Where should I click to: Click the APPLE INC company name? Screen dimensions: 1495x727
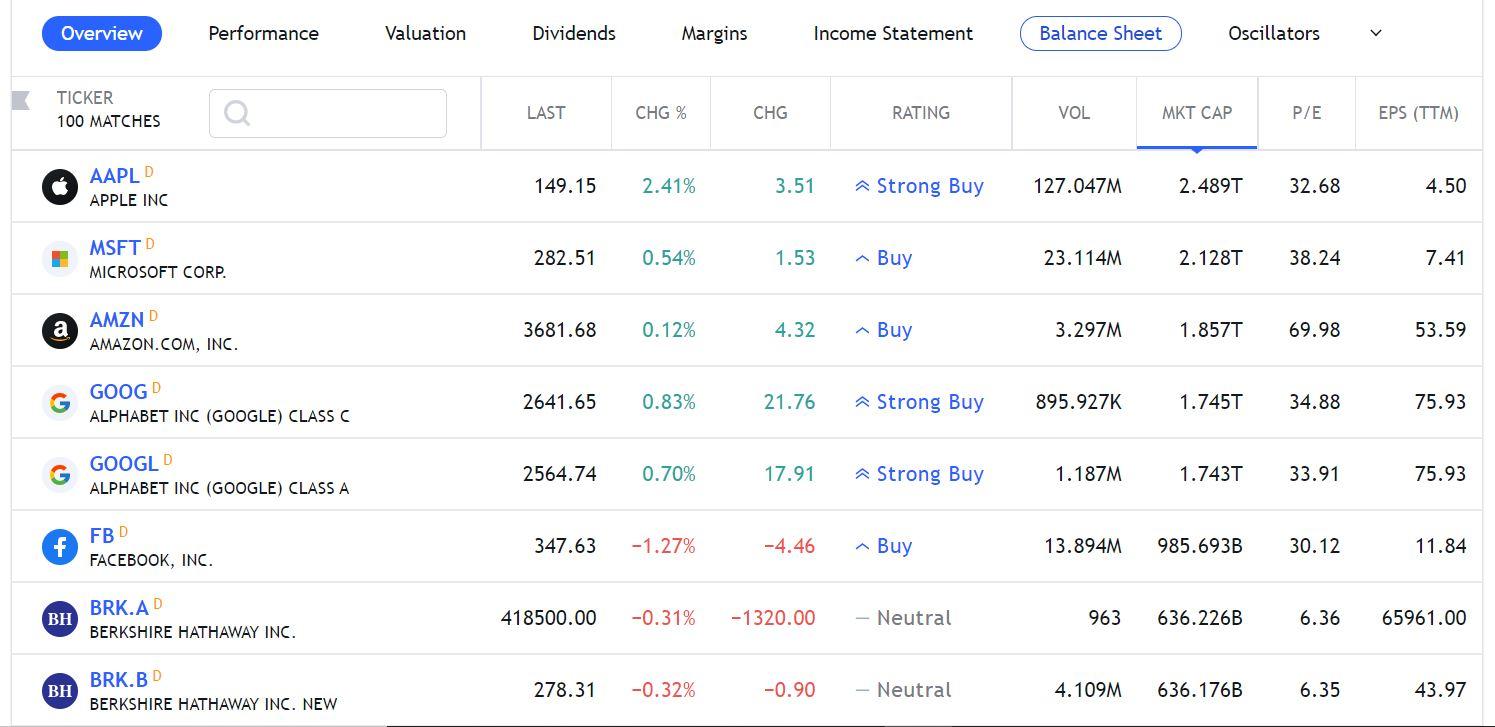click(x=129, y=200)
